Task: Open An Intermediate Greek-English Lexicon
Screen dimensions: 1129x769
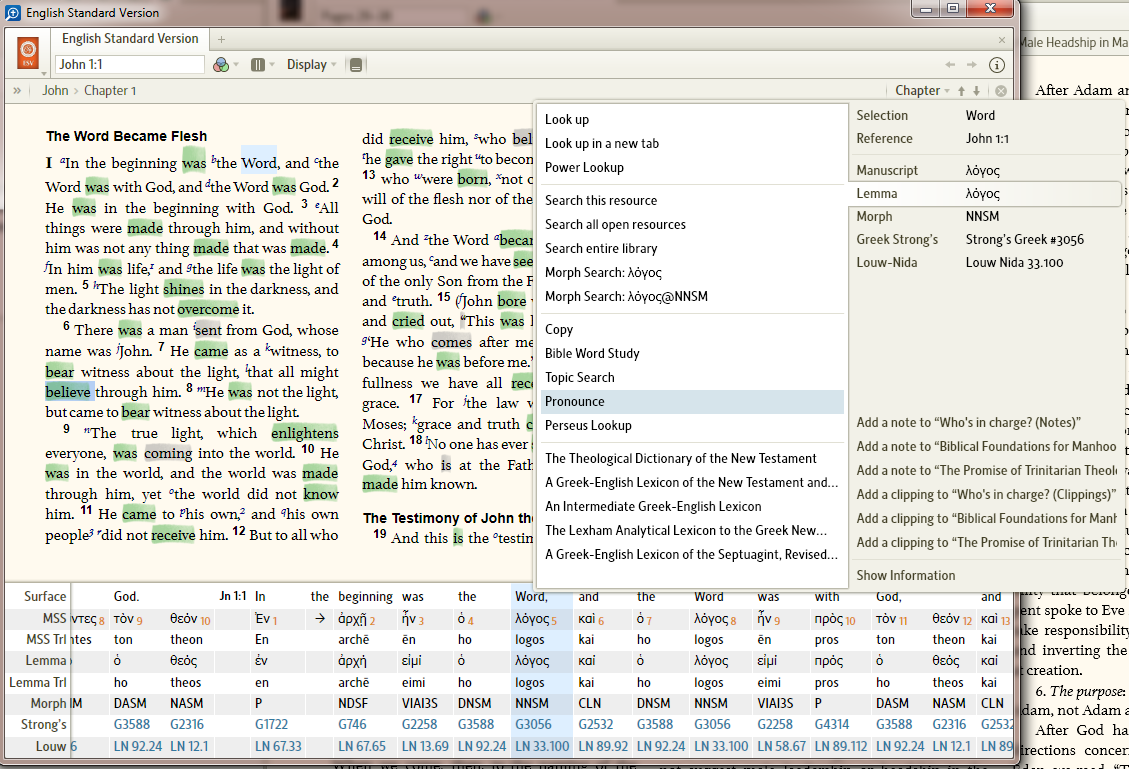Action: pos(692,506)
